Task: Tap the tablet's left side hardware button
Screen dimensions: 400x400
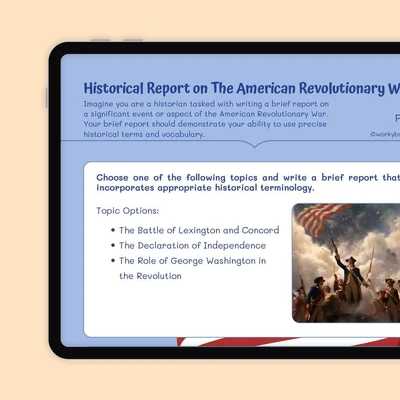Action: tap(47, 98)
